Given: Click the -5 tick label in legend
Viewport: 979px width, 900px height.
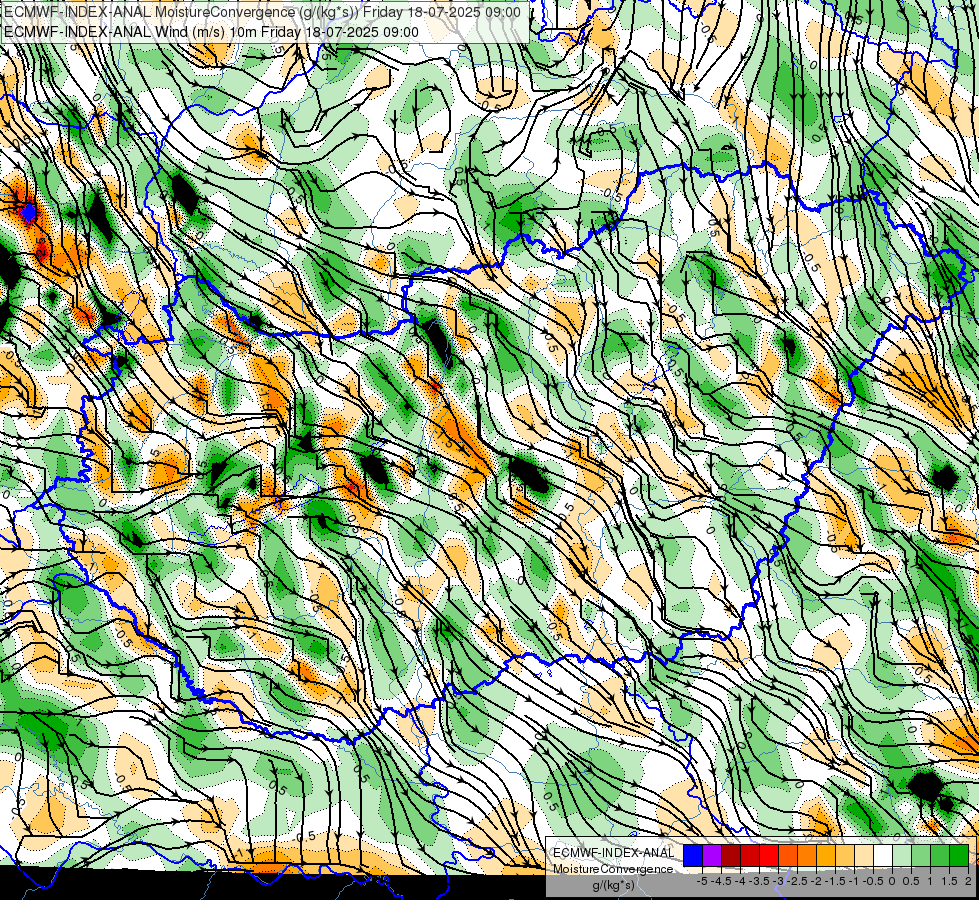Looking at the screenshot, I should (x=702, y=881).
